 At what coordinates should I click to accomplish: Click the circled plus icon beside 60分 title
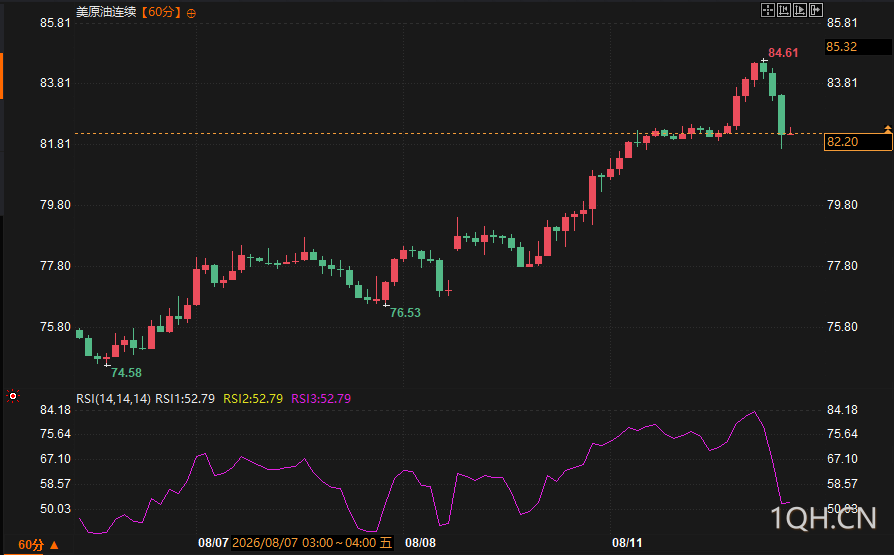(x=192, y=13)
